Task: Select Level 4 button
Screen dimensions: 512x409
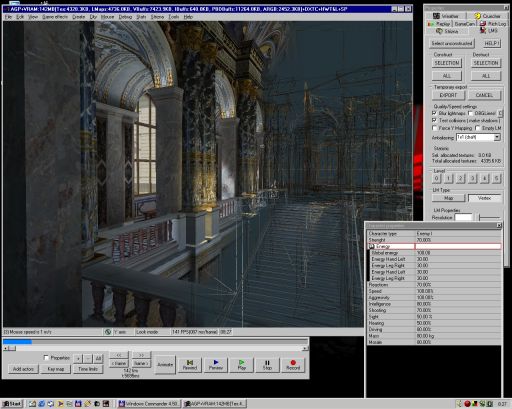Action: point(484,179)
